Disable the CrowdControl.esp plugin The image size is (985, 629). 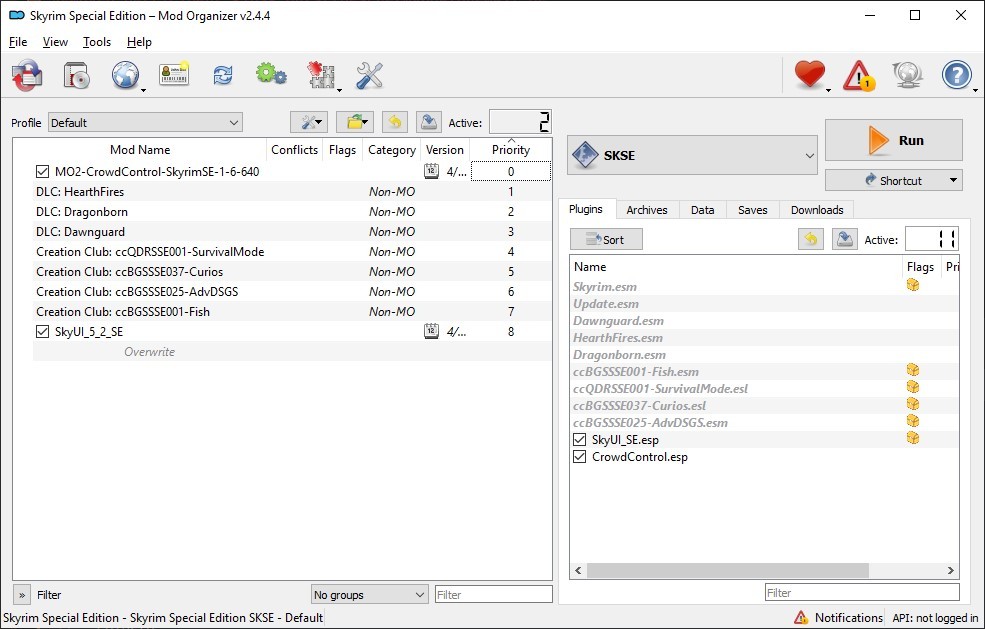pos(579,456)
